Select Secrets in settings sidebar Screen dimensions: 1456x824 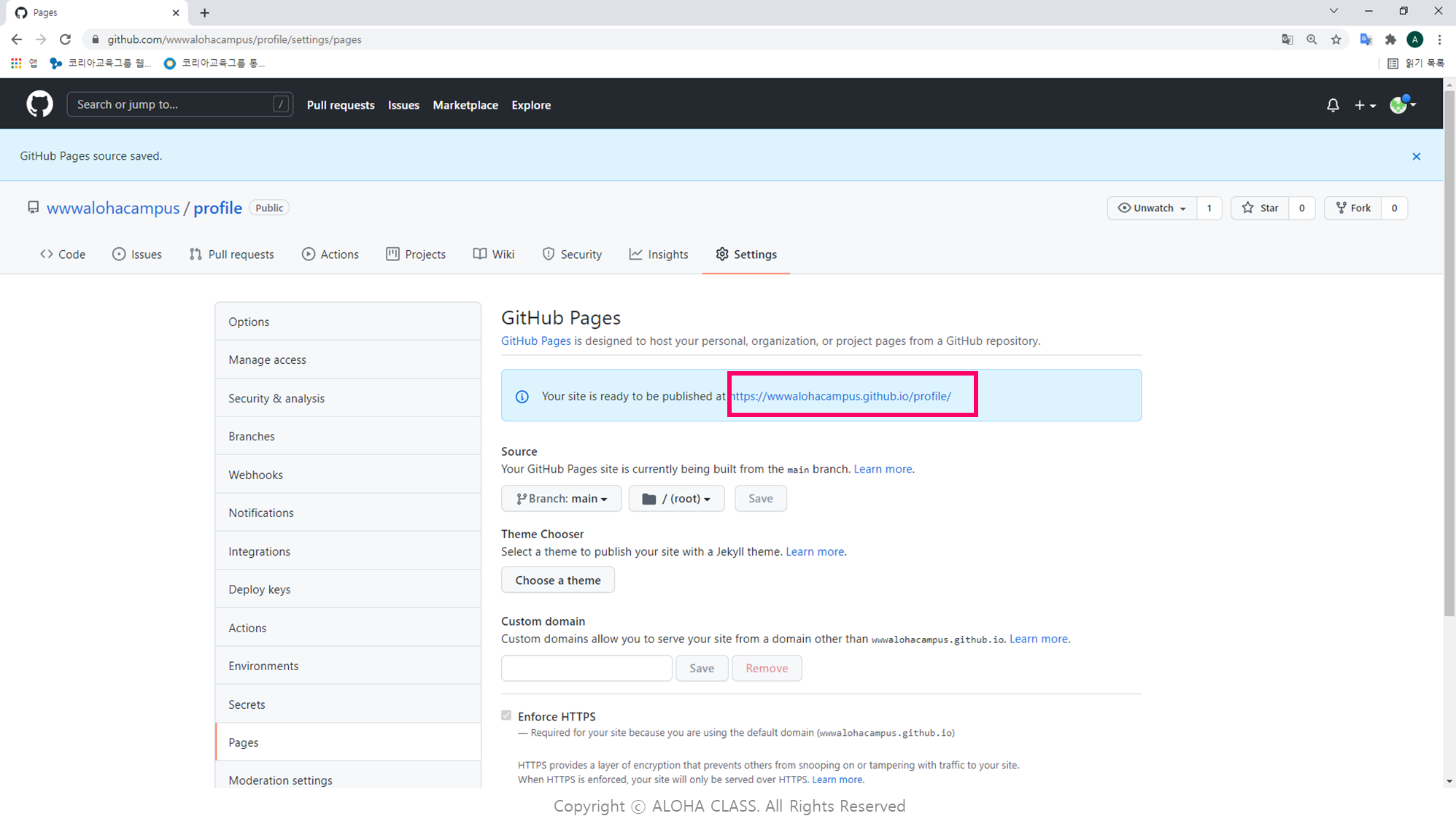pos(348,704)
